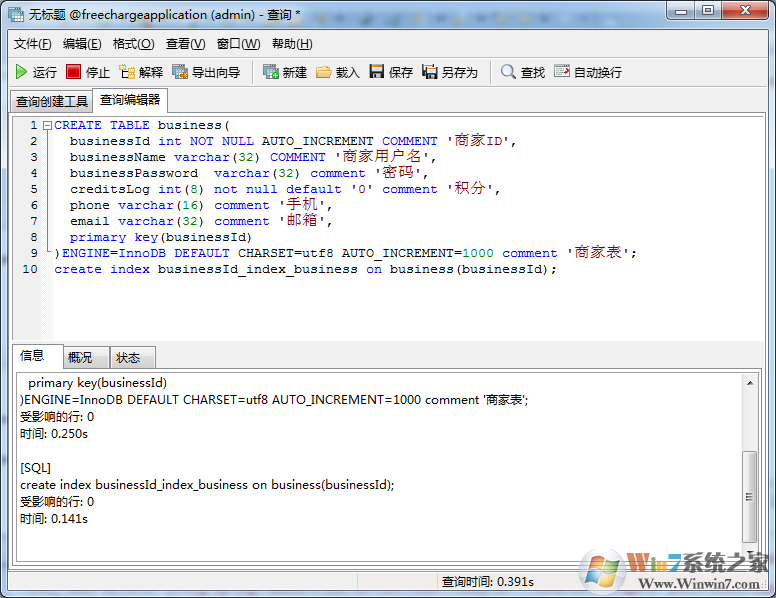Image resolution: width=776 pixels, height=598 pixels.
Task: Open the Format (格式) menu
Action: pyautogui.click(x=133, y=44)
